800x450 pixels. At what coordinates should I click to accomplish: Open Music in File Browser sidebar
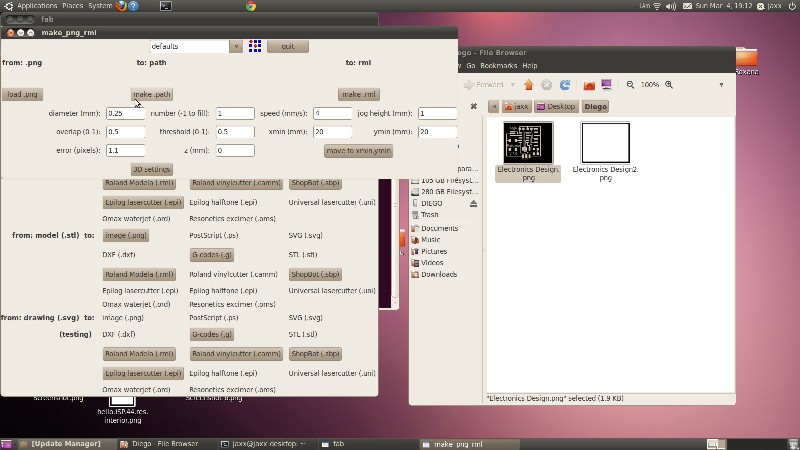coord(431,240)
